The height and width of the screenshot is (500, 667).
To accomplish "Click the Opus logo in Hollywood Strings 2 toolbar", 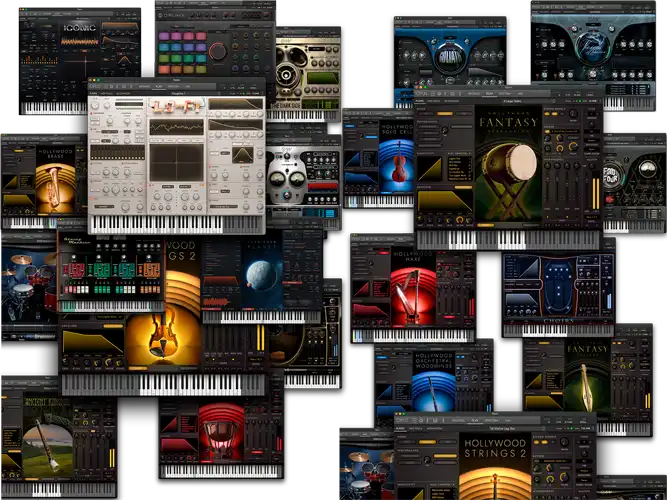I will coord(402,420).
